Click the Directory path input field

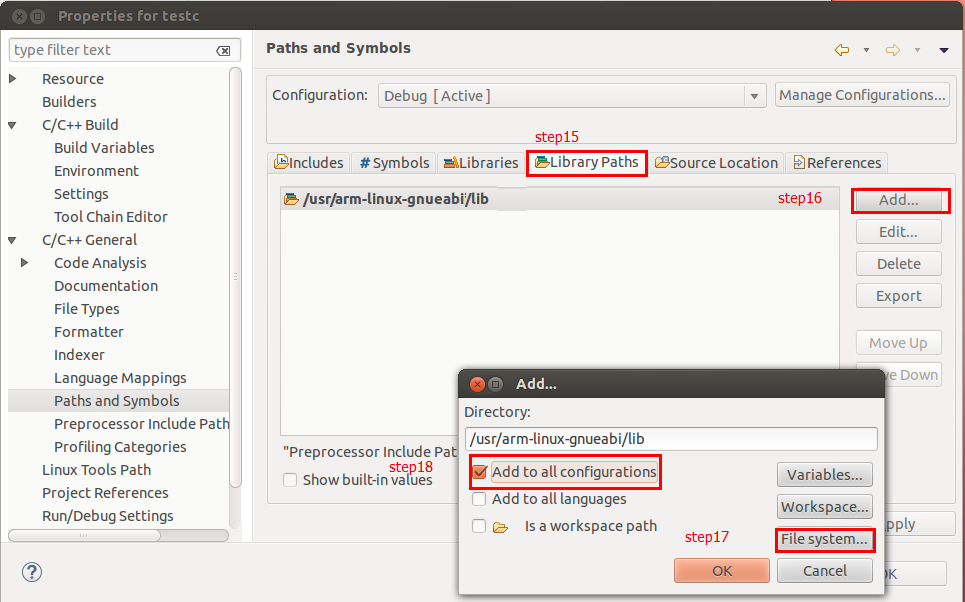point(671,439)
